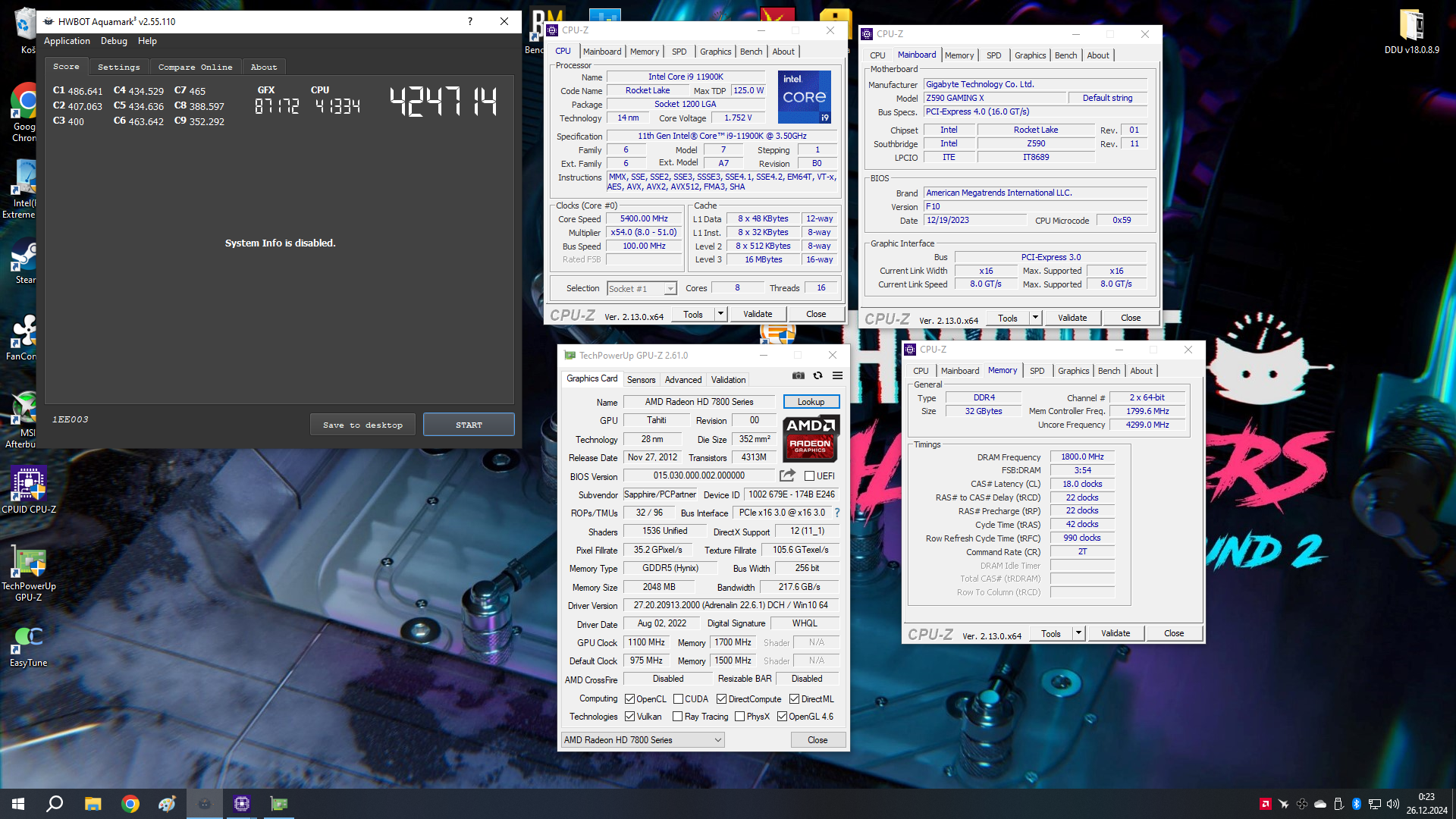Click the GPU-Z refresh icon
The height and width of the screenshot is (819, 1456).
point(817,375)
